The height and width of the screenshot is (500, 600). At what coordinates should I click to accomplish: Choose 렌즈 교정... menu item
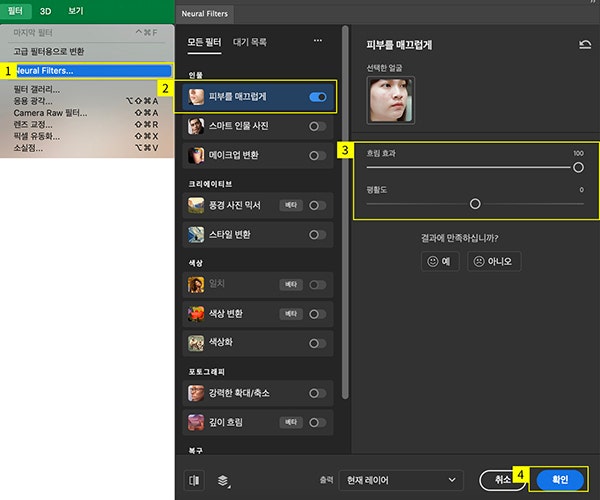(86, 124)
